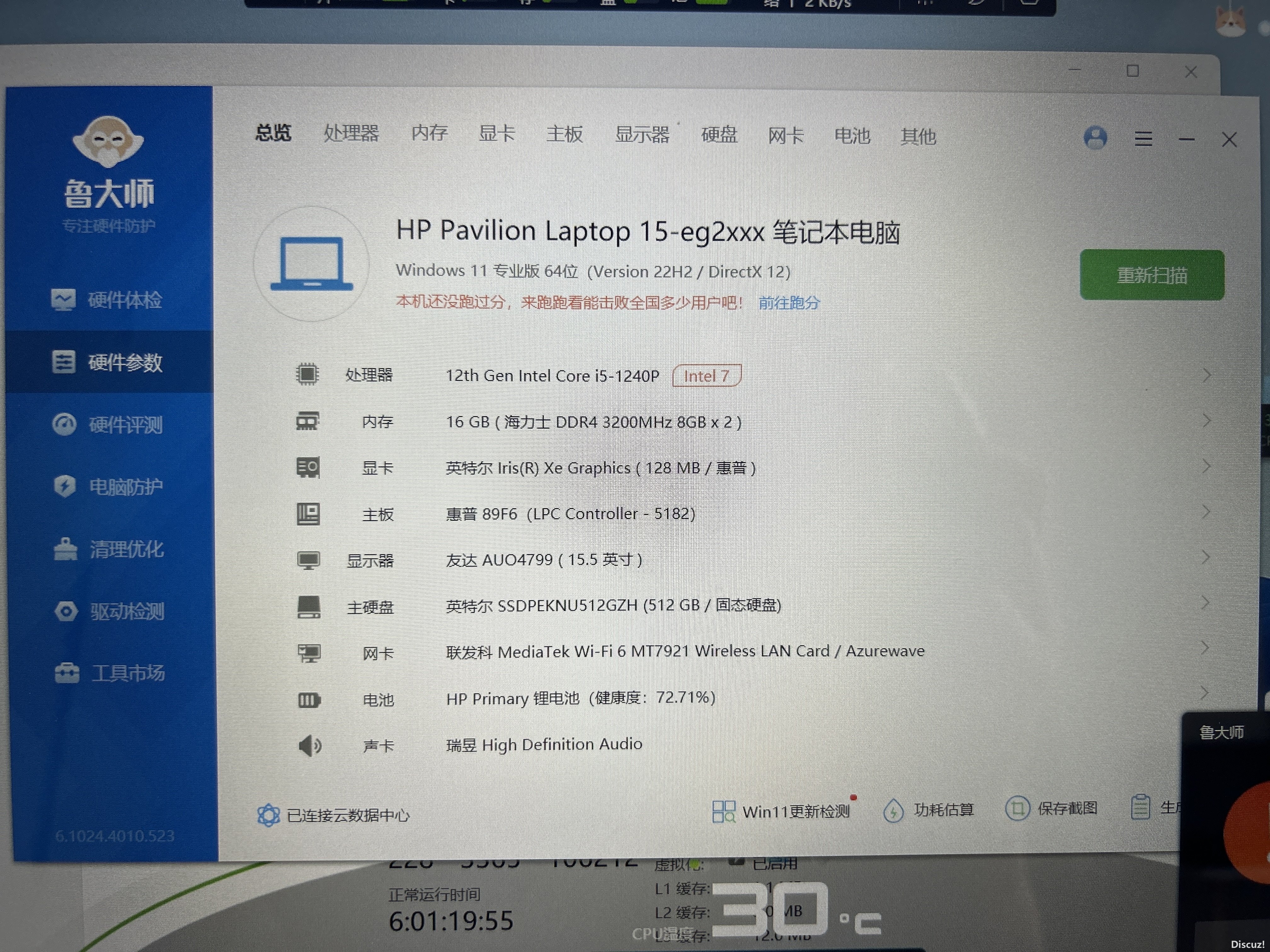
Task: Click the clipboard report icon
Action: click(x=1140, y=807)
